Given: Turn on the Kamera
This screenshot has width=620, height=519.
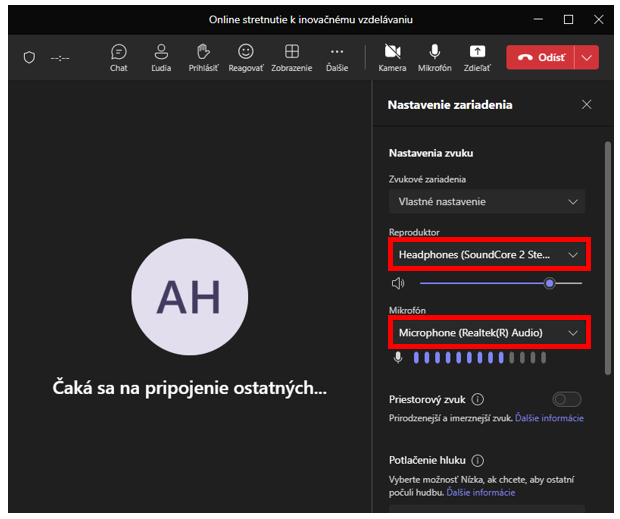Looking at the screenshot, I should click(392, 58).
